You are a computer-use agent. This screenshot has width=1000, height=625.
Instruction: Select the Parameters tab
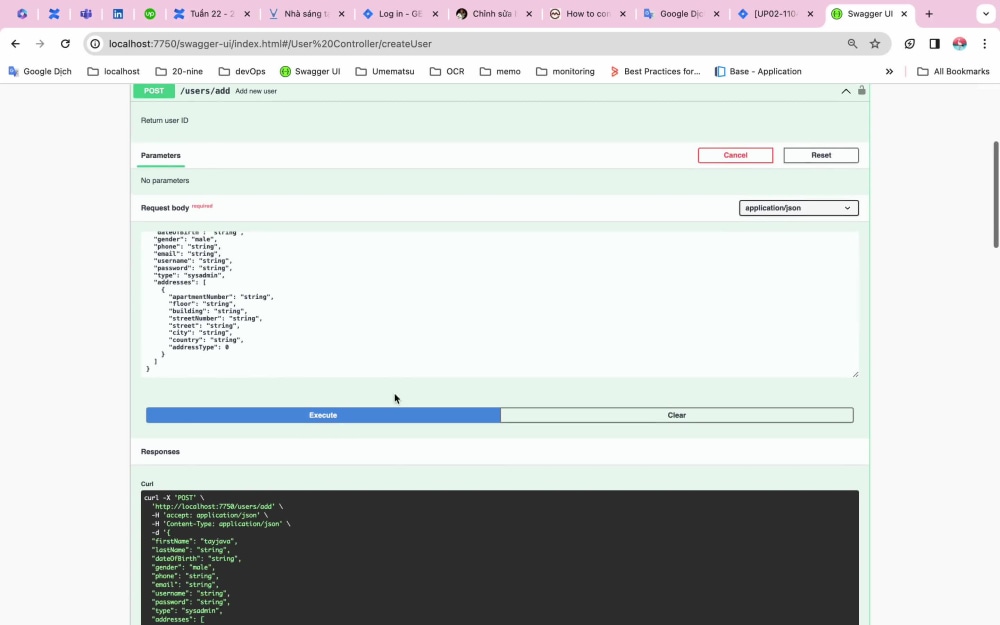(161, 156)
